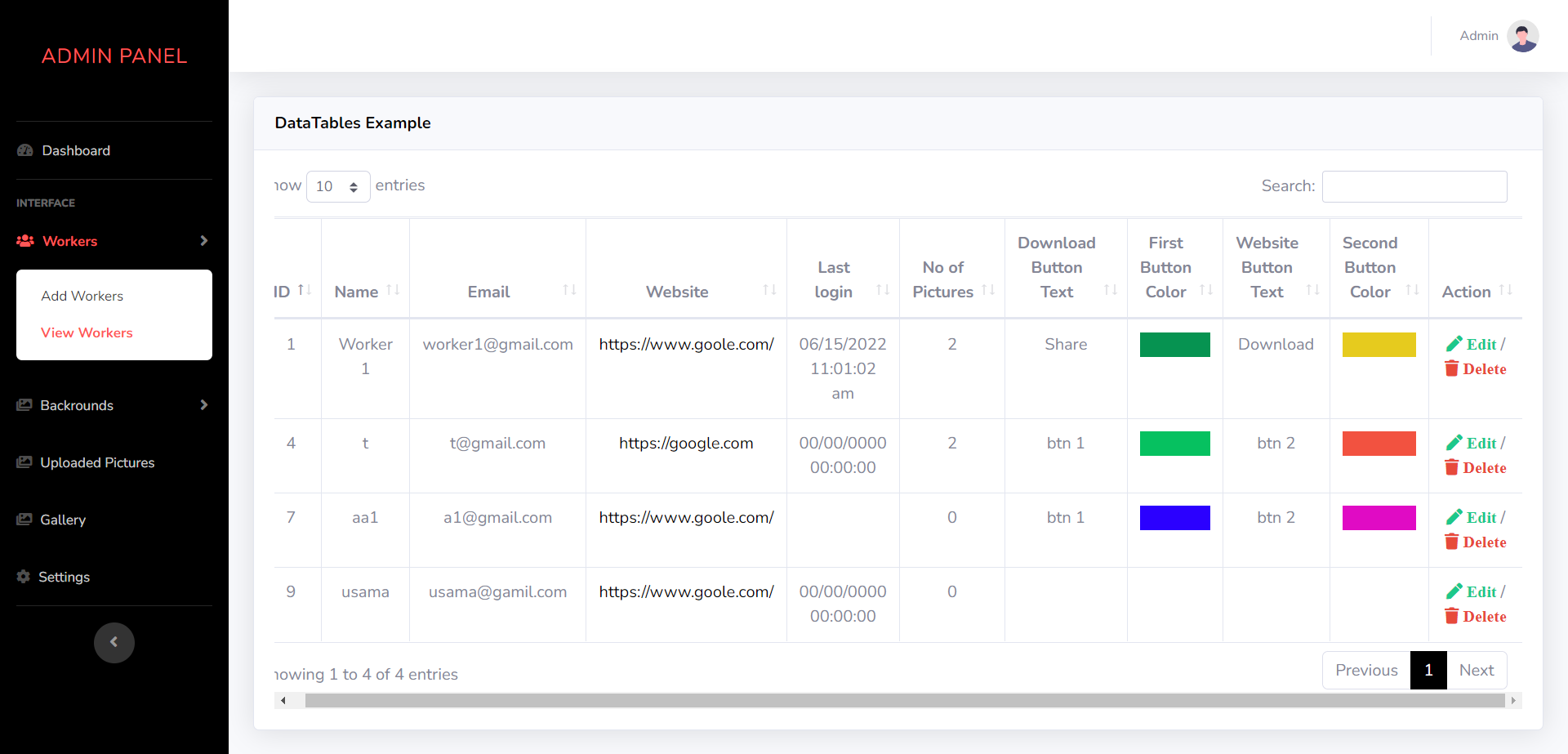Toggle sort on Last login column
This screenshot has height=754, width=1568.
tap(882, 290)
